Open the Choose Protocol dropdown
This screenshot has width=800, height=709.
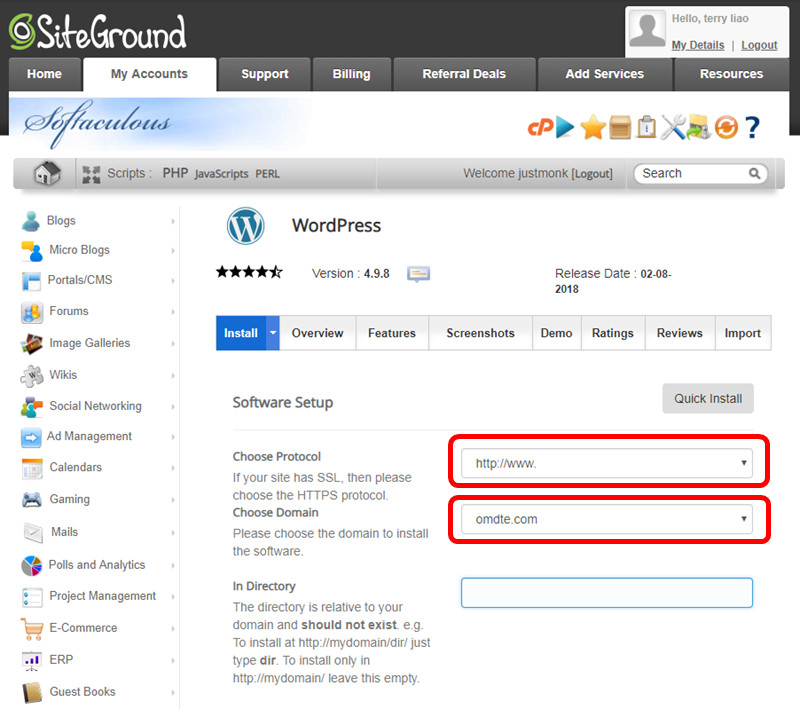click(x=607, y=463)
